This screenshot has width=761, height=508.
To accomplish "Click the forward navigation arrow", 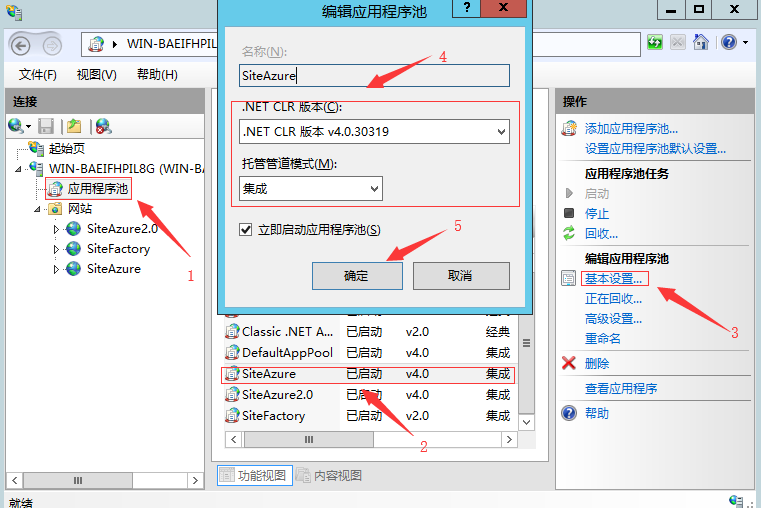I will tap(52, 46).
